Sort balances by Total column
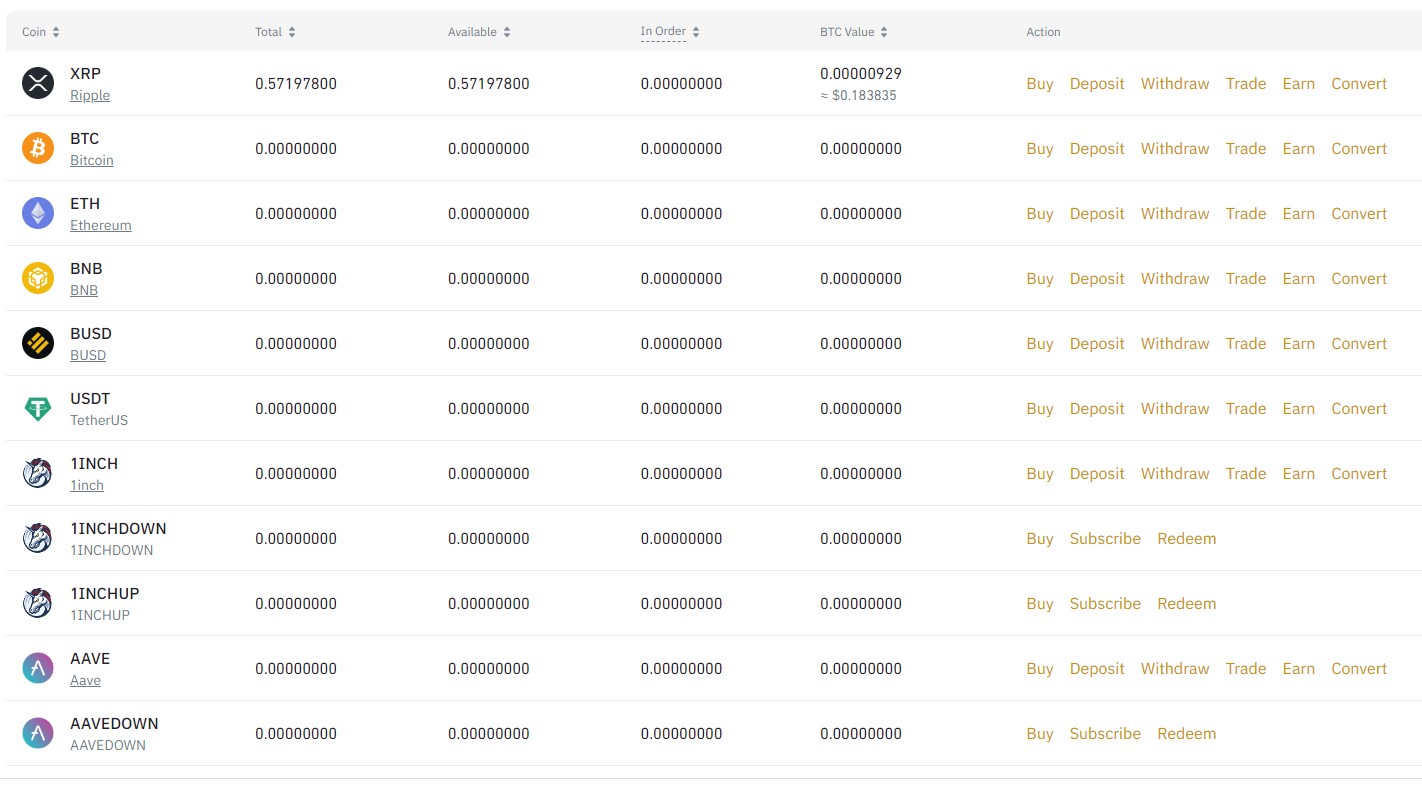Viewport: 1422px width, 787px height. [x=275, y=32]
